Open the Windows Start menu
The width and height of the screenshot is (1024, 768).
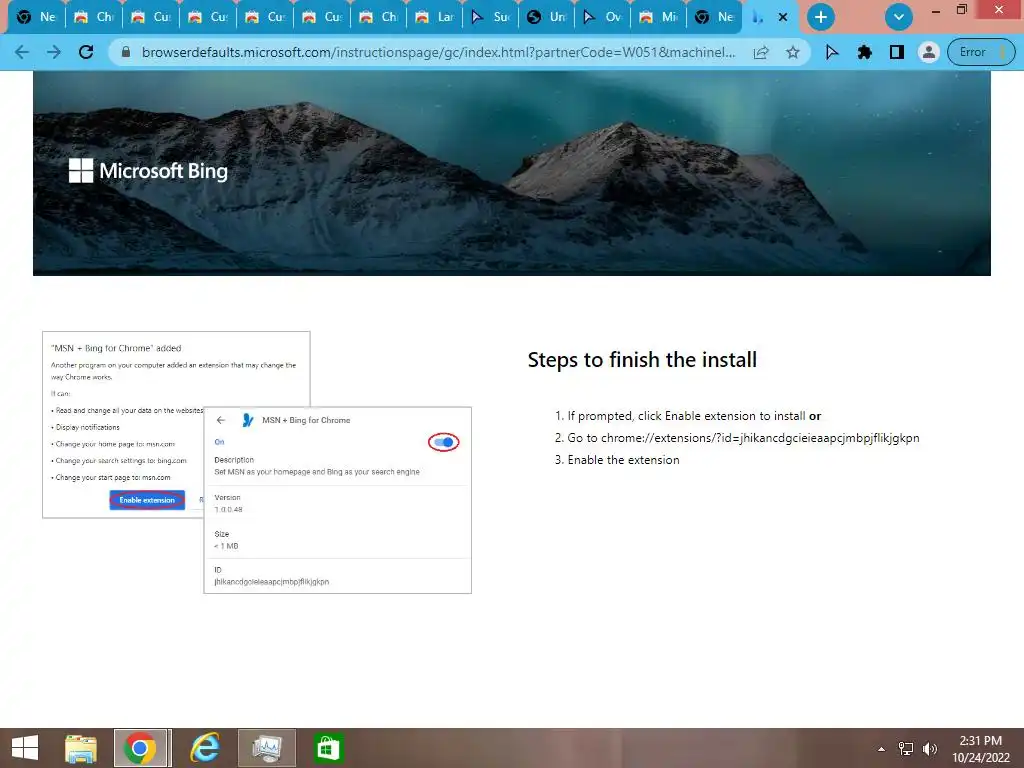25,748
